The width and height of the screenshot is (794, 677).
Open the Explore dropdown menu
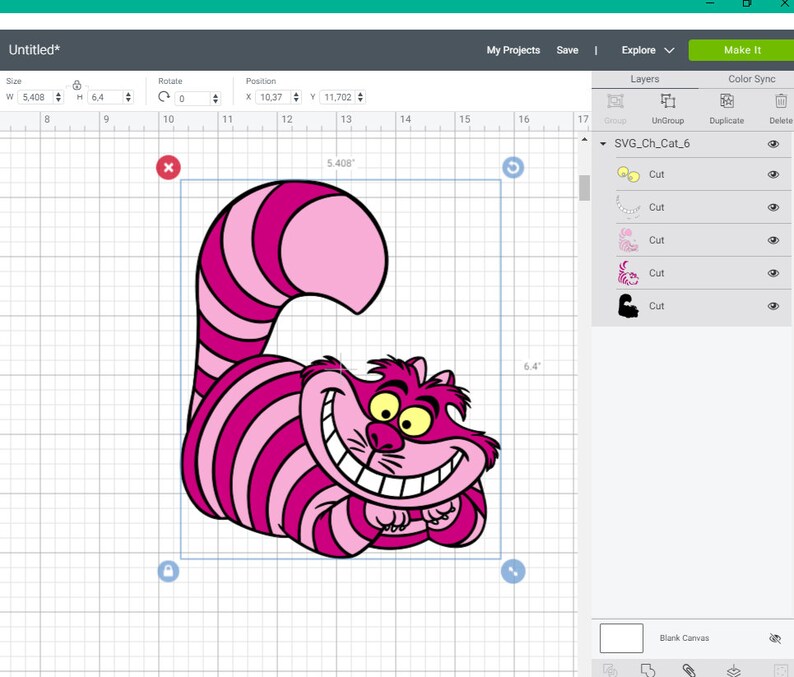click(x=648, y=50)
